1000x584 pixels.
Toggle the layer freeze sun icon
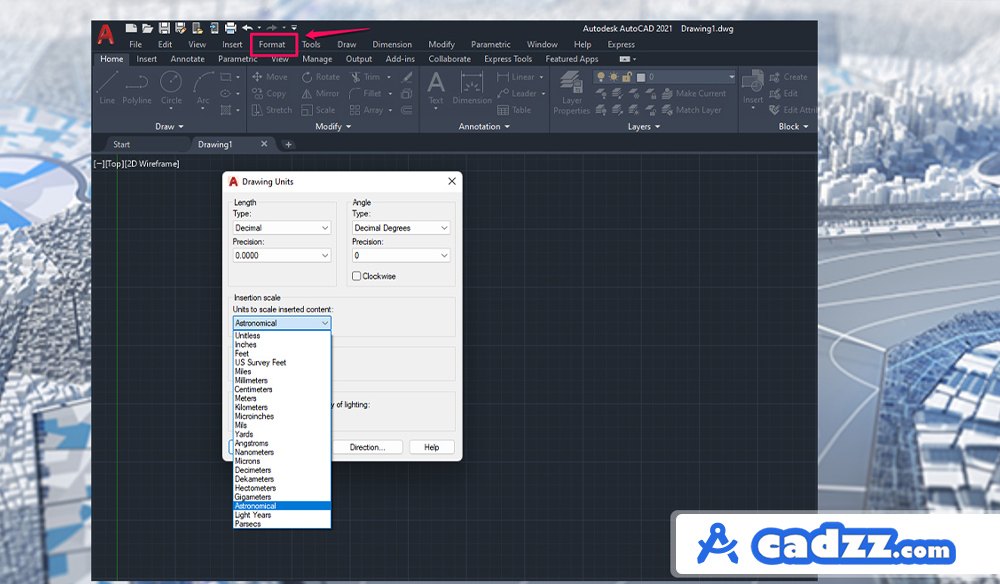pos(614,77)
